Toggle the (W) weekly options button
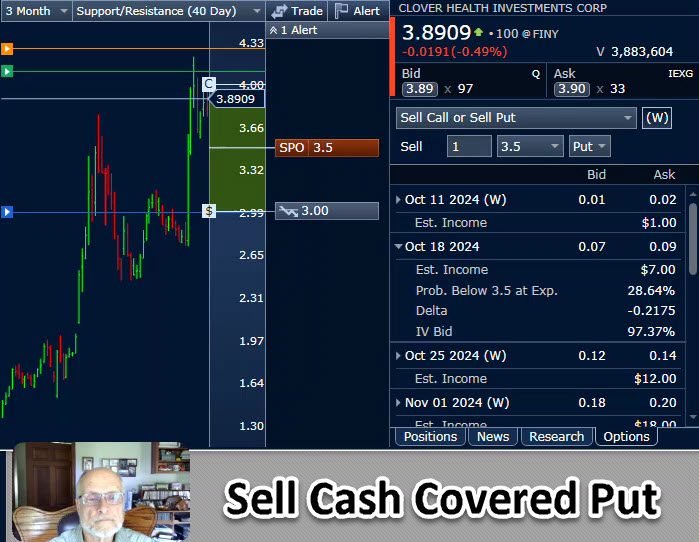The image size is (699, 542). (x=657, y=118)
